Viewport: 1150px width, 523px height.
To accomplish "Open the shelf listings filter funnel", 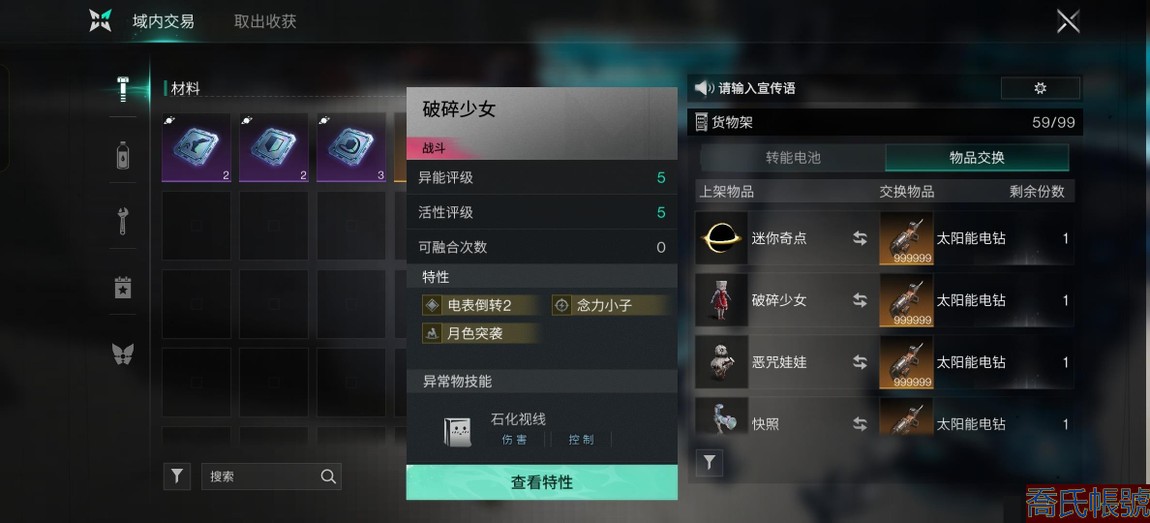I will 709,463.
